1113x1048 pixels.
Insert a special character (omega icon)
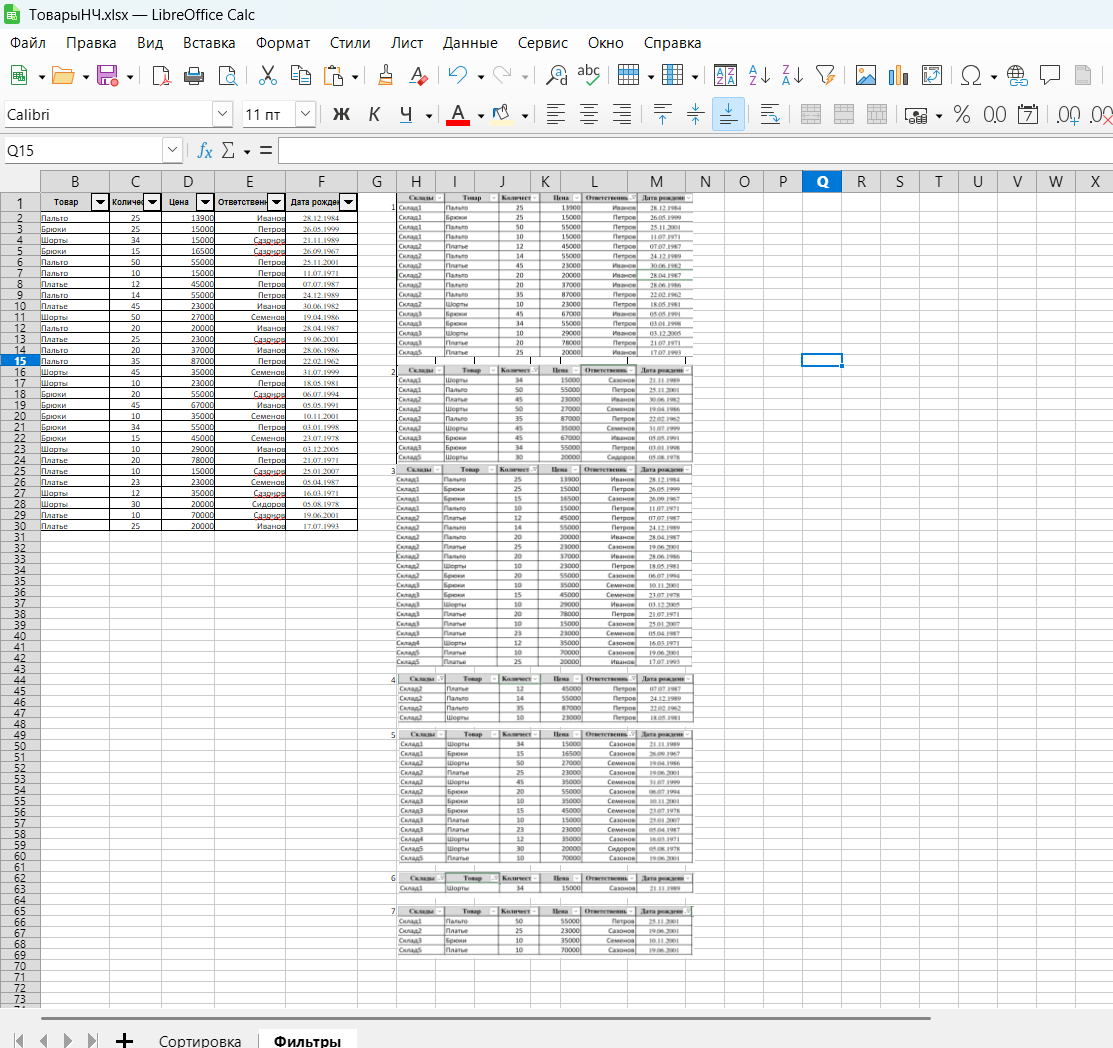pos(970,75)
